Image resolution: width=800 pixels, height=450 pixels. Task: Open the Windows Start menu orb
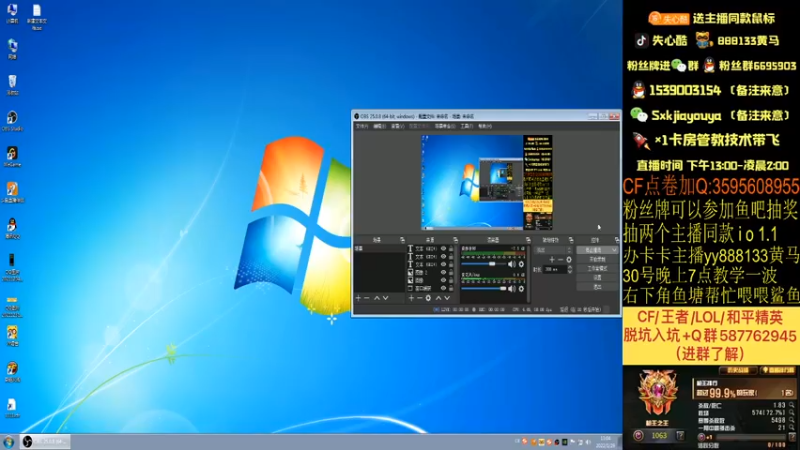(9, 441)
